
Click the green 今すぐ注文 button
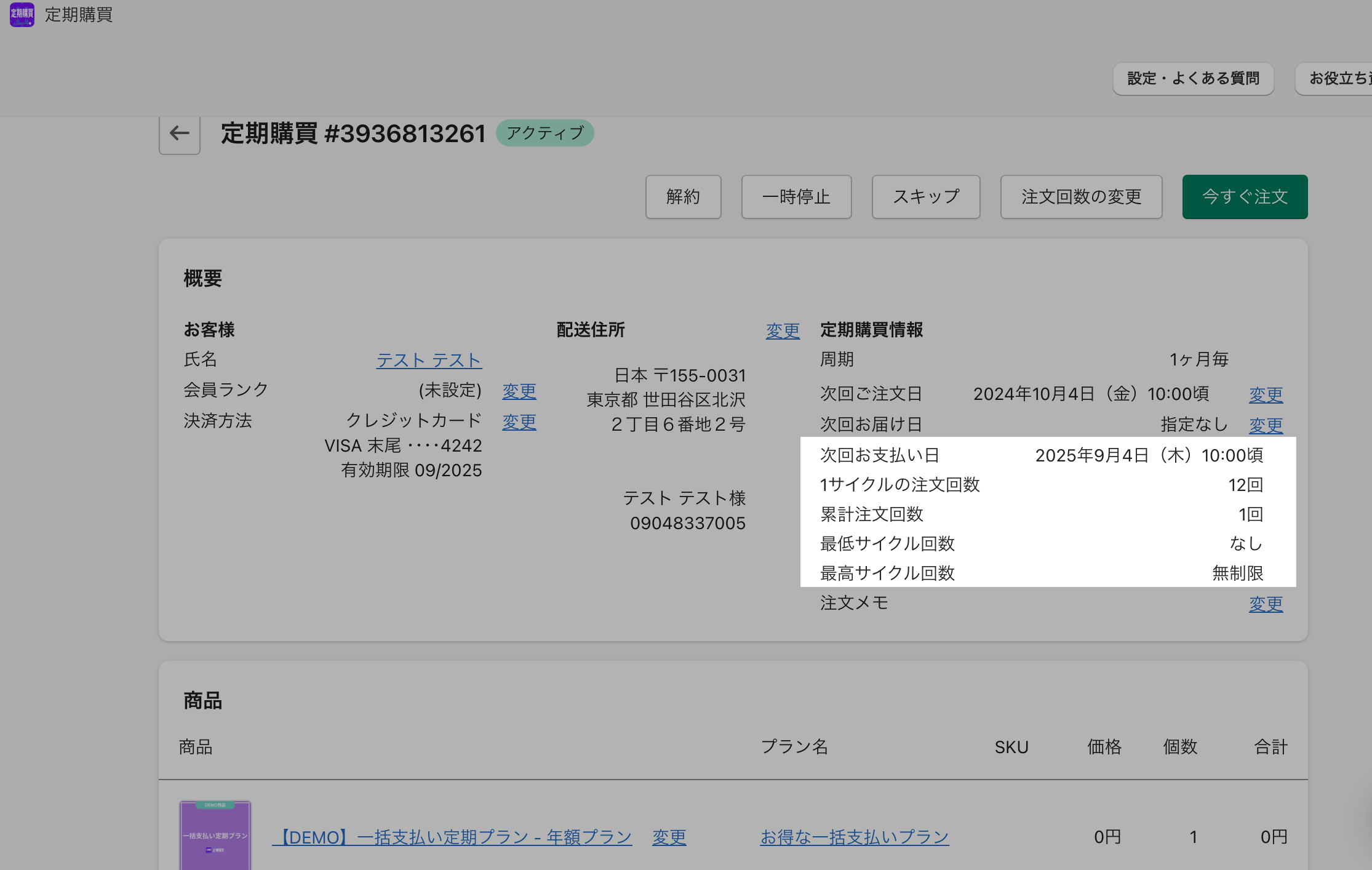(1245, 197)
